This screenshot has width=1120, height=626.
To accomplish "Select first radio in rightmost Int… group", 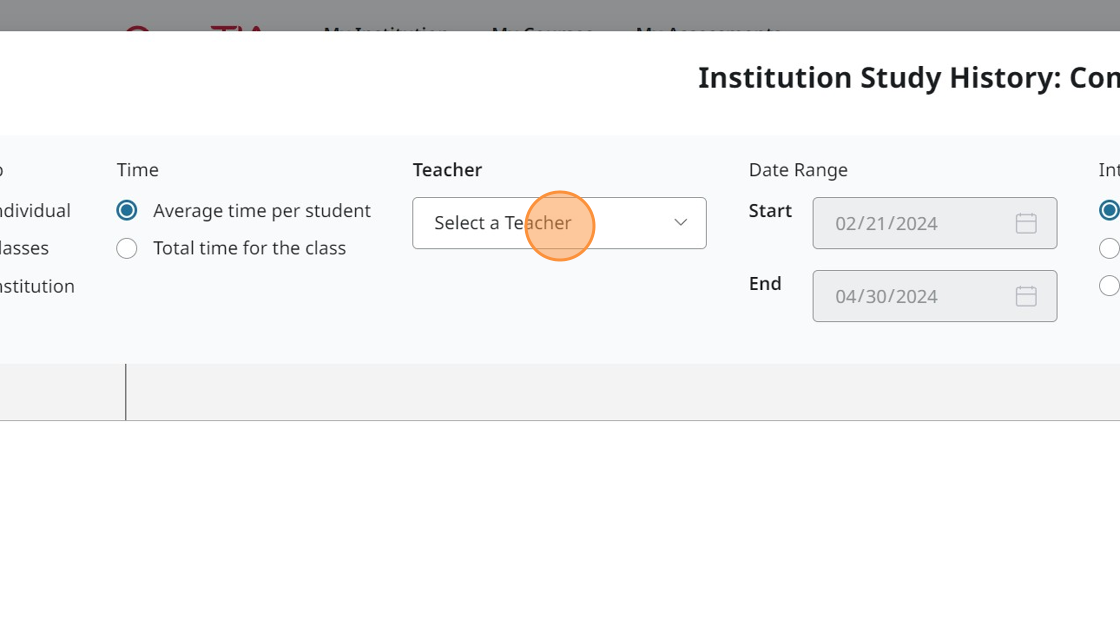I will 1108,211.
